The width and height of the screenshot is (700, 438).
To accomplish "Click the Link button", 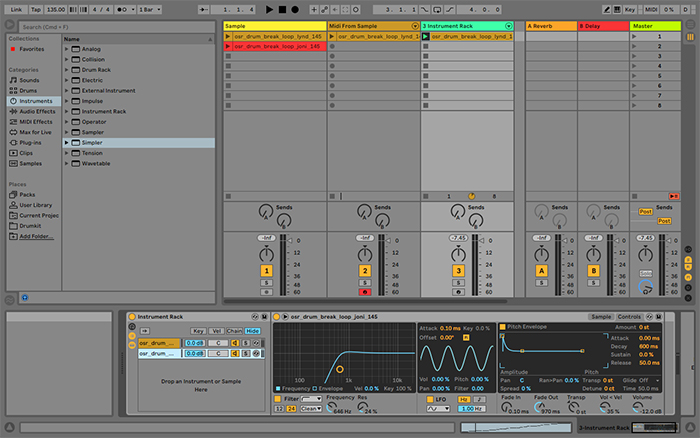I will pos(16,9).
